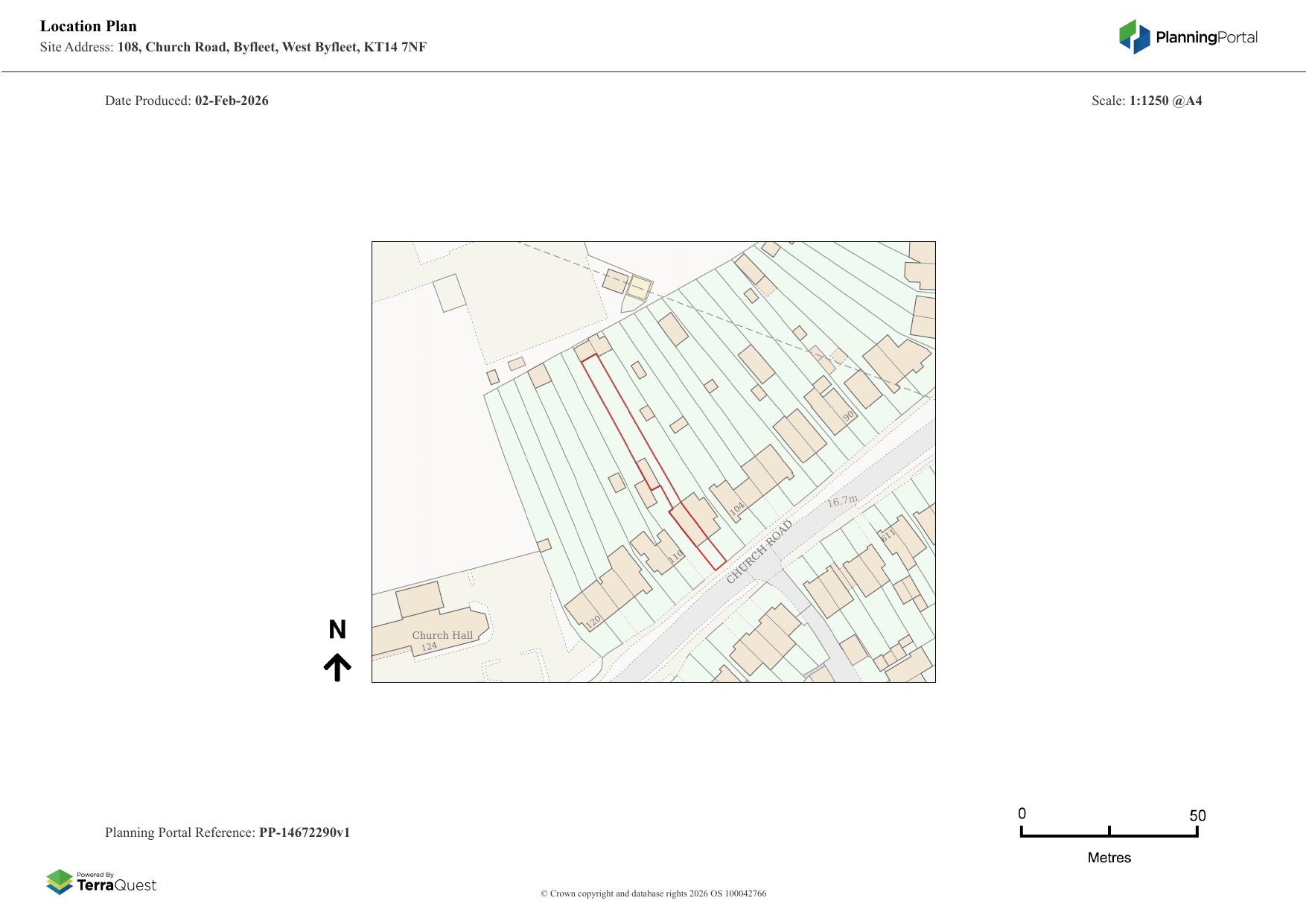Click the scale bar line

click(x=1109, y=835)
